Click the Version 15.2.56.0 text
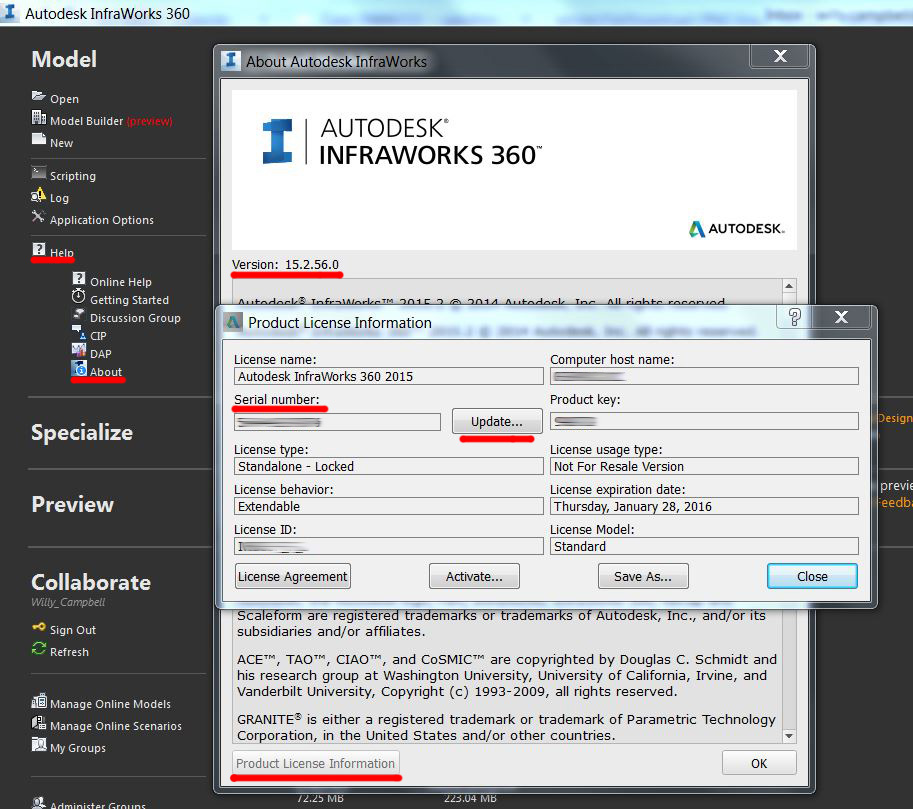Screen dimensions: 913x809 [x=285, y=264]
